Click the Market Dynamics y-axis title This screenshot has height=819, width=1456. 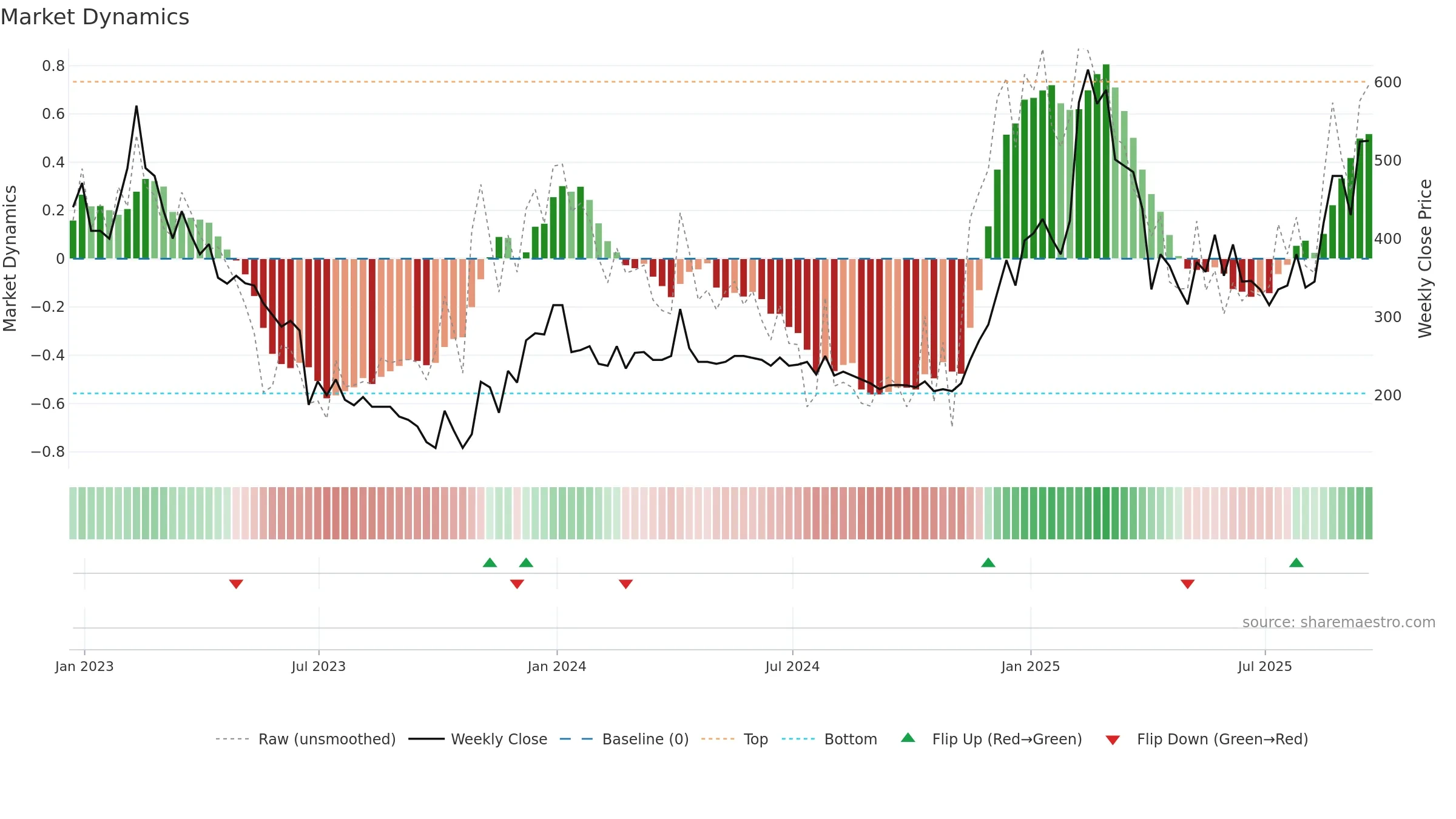[x=10, y=258]
